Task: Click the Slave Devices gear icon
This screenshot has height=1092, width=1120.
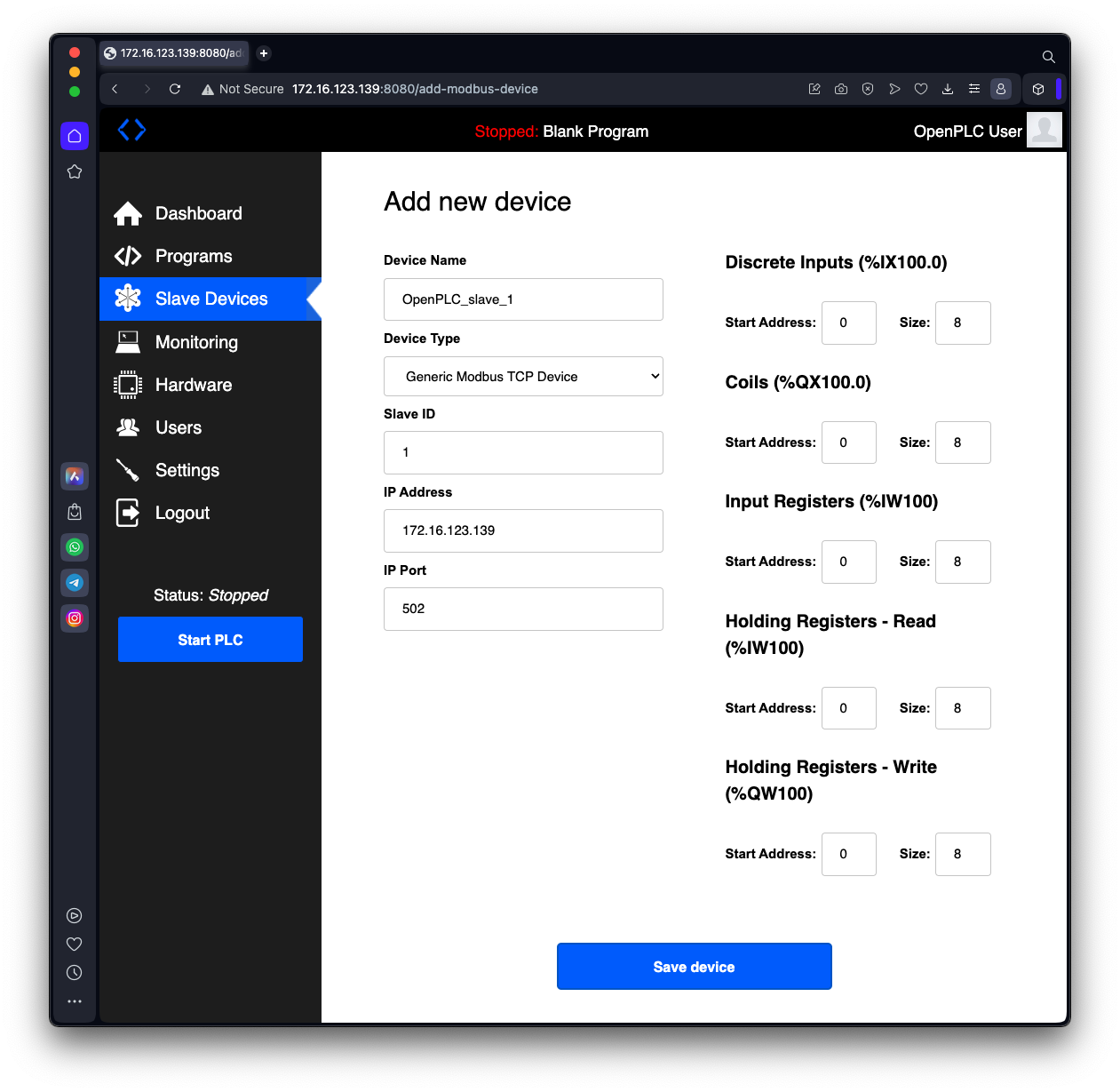Action: pos(128,299)
